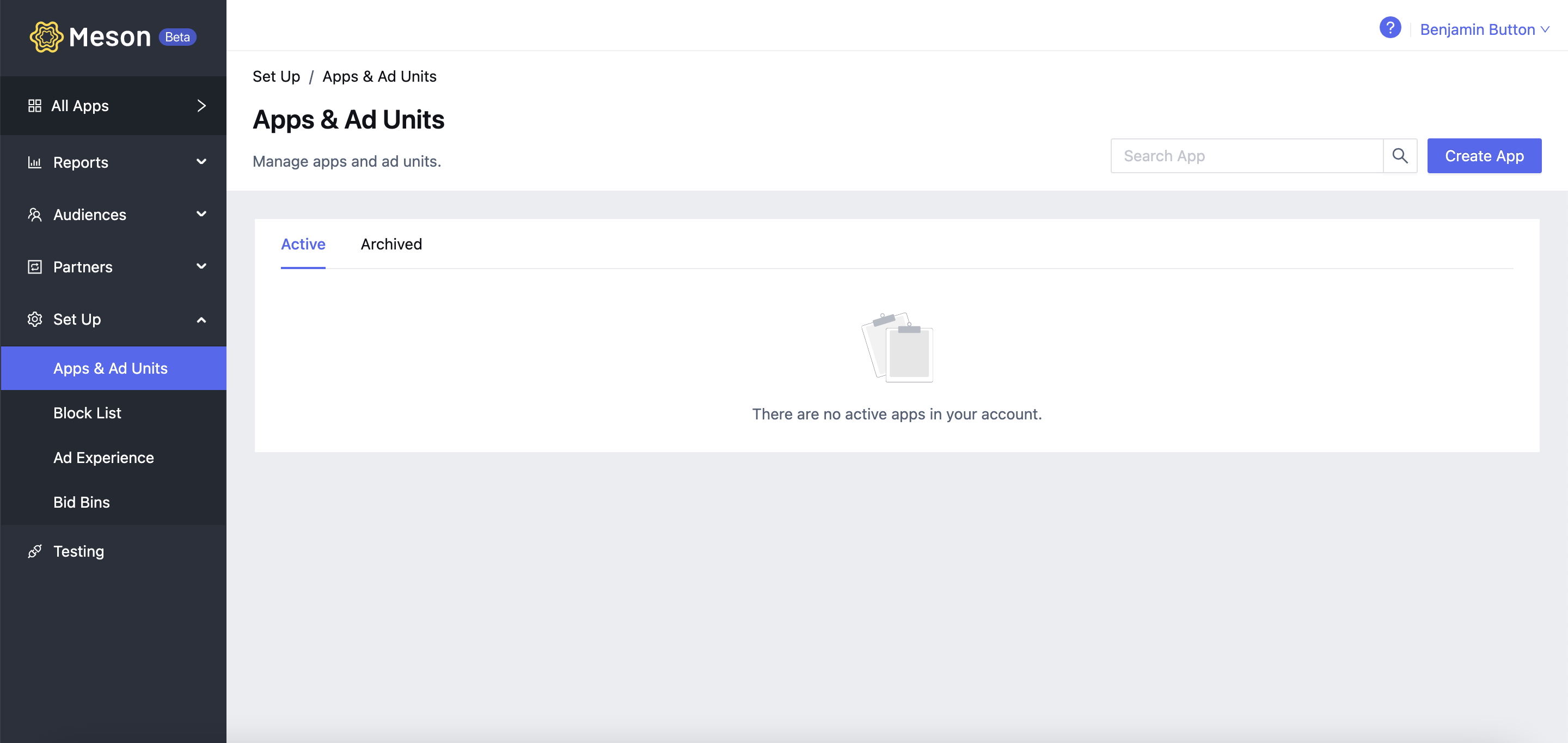Click the empty clipboard illustration

(x=897, y=347)
